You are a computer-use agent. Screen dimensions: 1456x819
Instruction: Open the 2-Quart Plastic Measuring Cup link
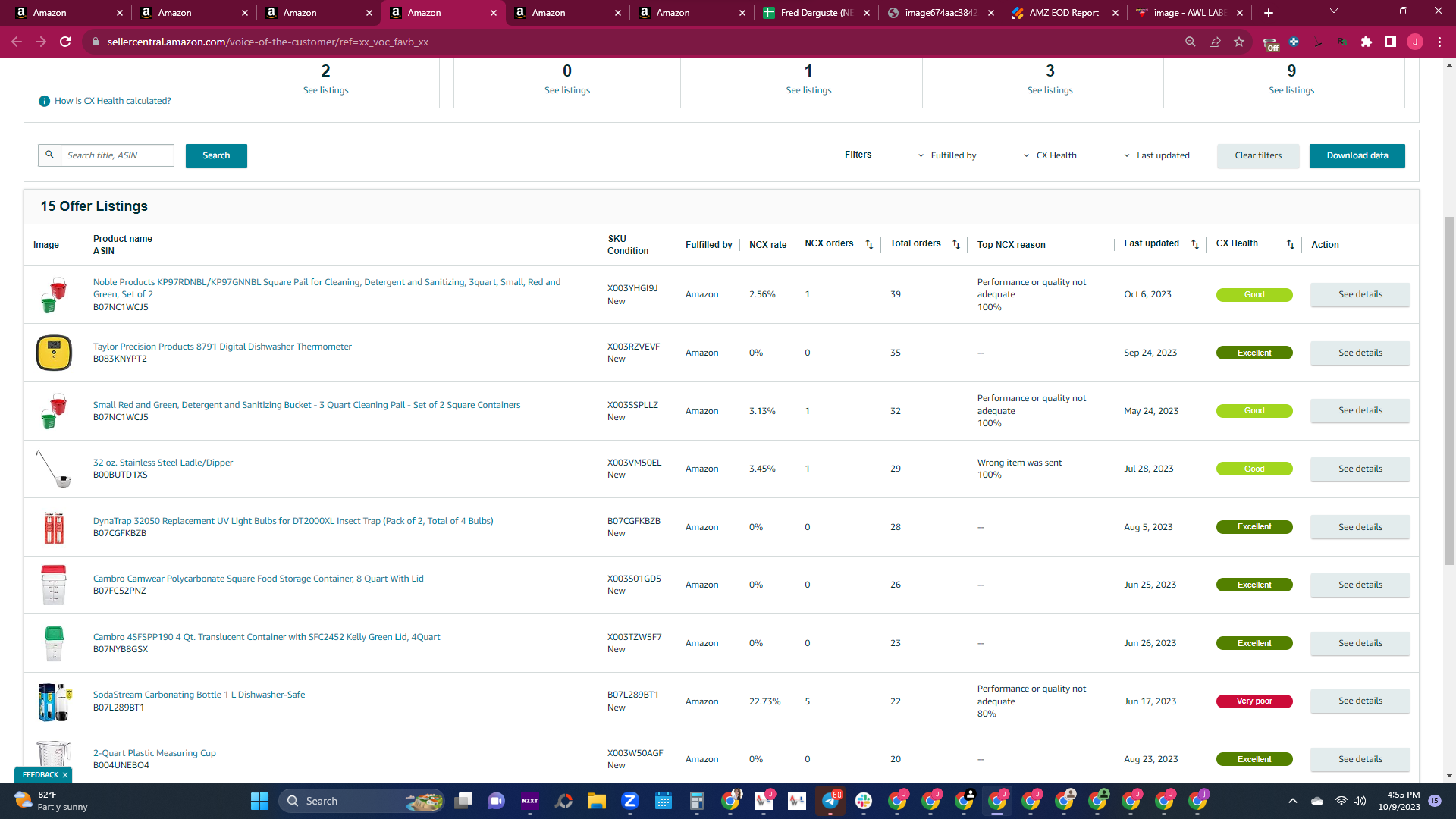point(155,753)
